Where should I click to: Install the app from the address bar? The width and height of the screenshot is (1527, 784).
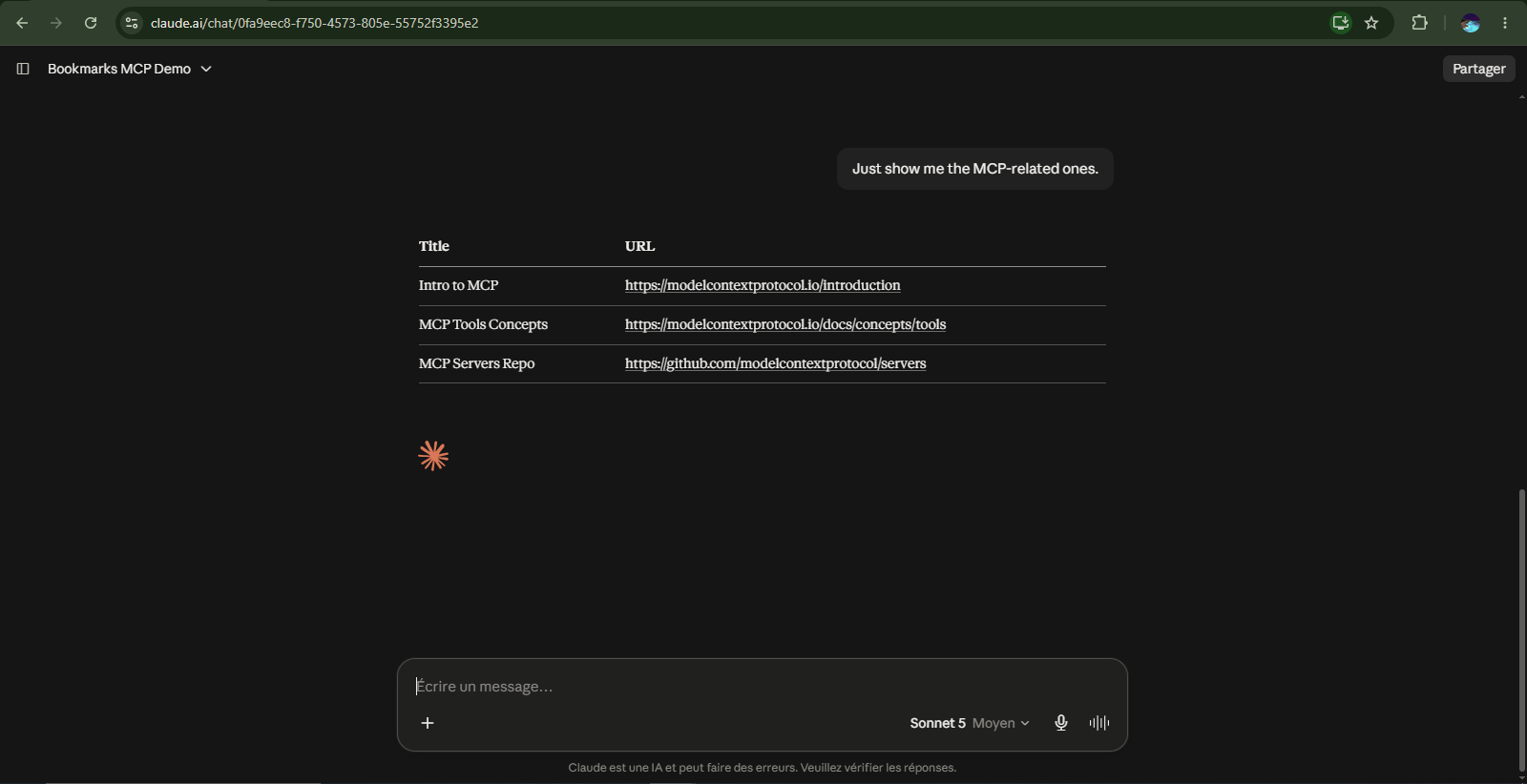[1341, 23]
